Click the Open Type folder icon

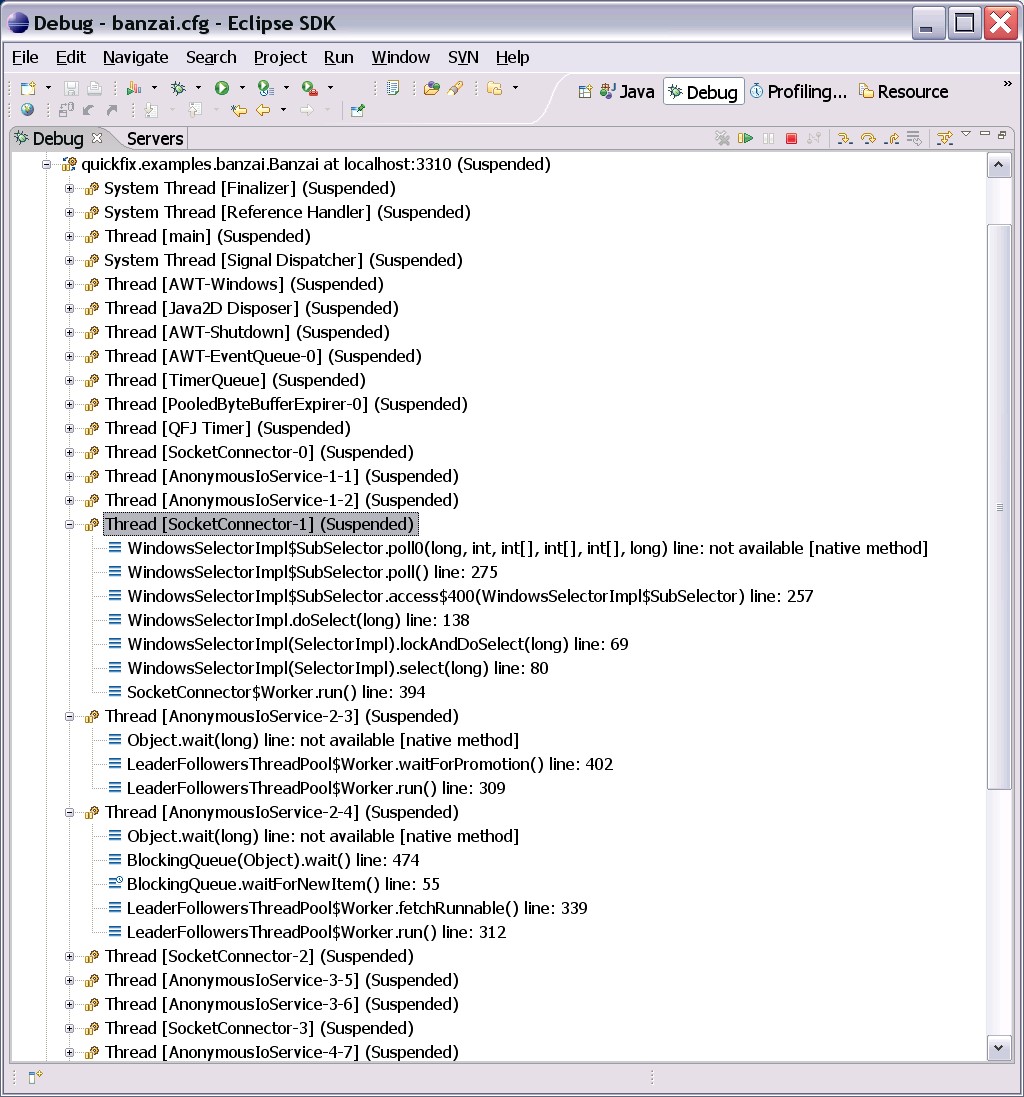pyautogui.click(x=432, y=88)
